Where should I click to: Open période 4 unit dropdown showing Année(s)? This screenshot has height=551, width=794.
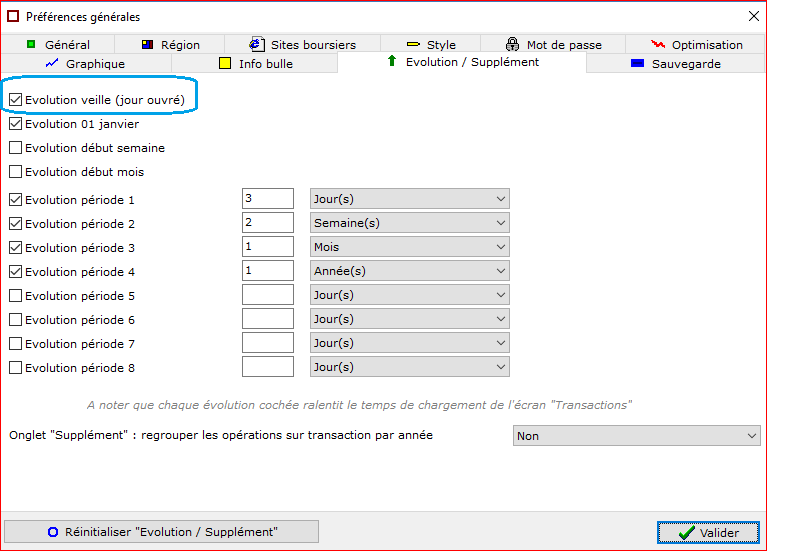point(410,271)
